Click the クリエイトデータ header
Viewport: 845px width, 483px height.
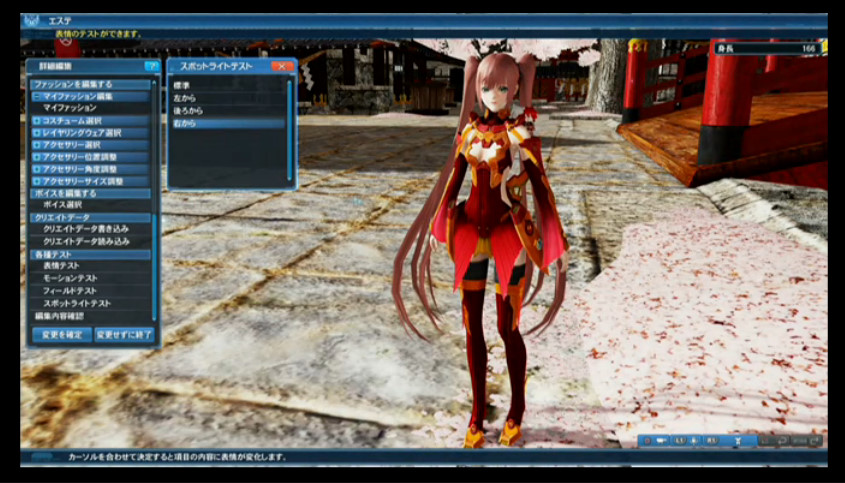pos(90,217)
